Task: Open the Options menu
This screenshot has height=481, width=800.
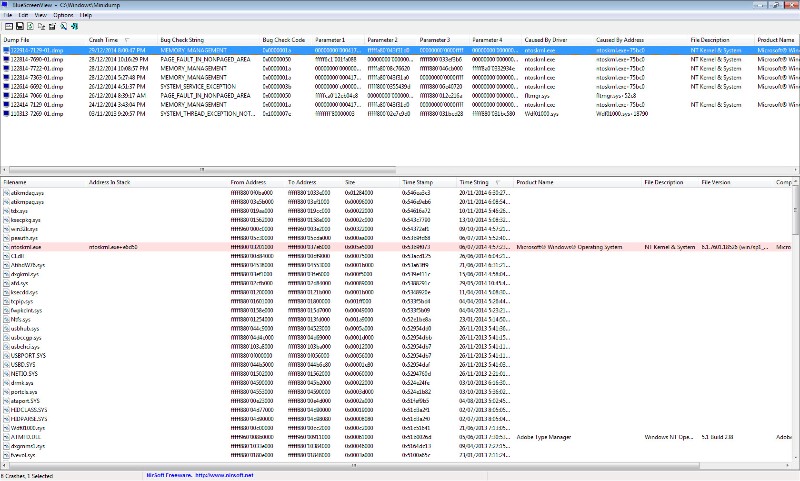Action: (63, 16)
